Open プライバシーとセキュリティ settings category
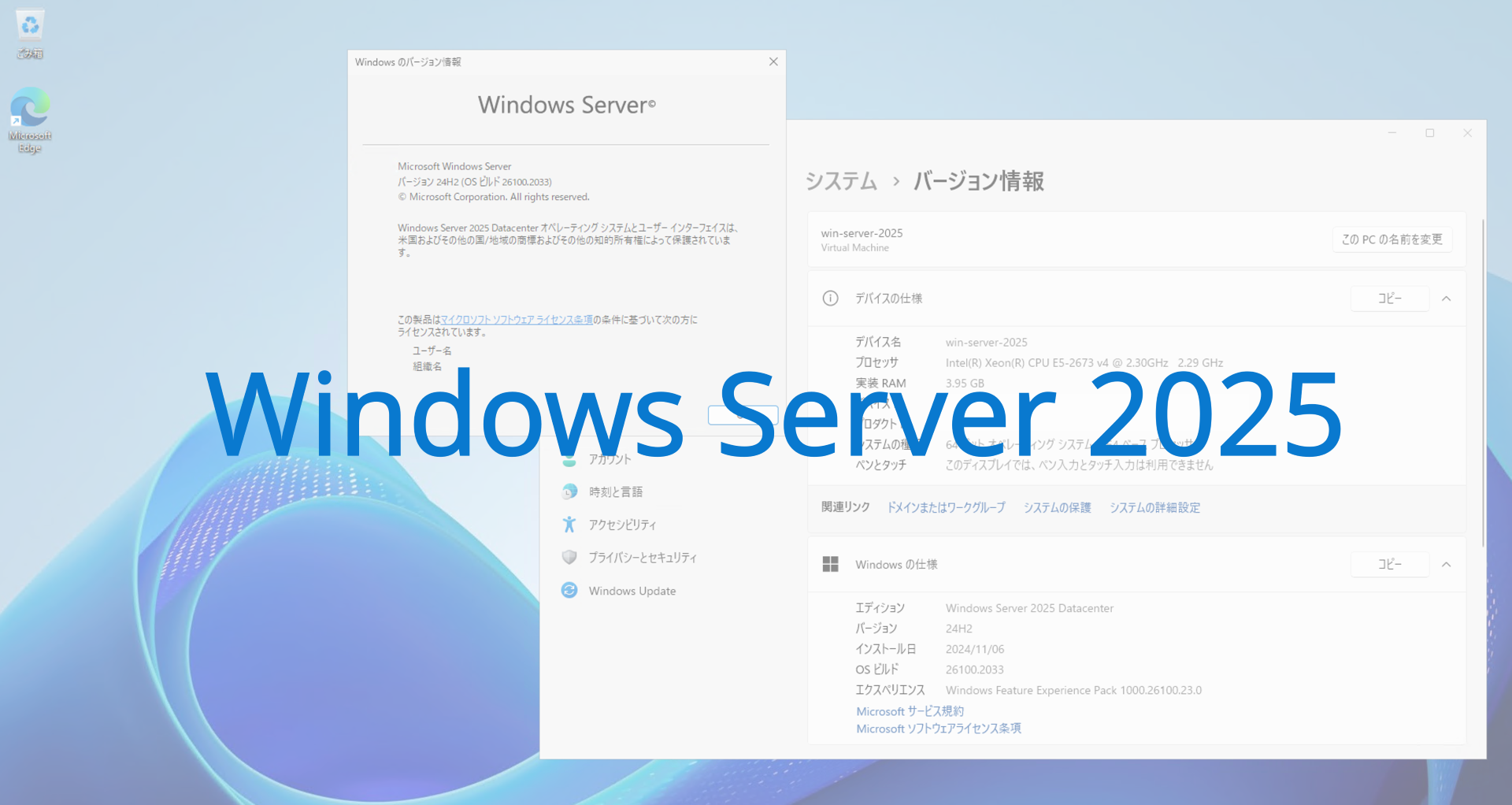This screenshot has height=805, width=1512. coord(643,558)
